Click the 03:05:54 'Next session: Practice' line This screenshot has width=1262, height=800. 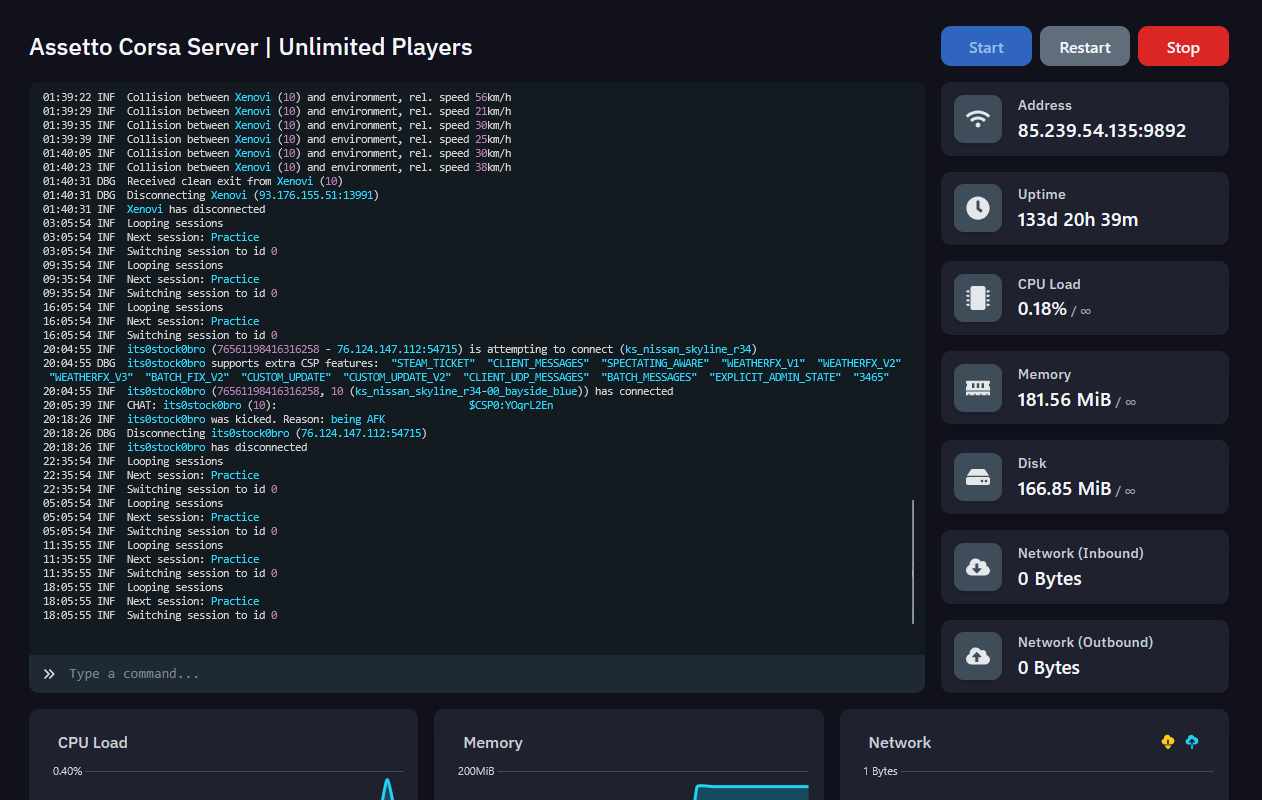point(151,237)
